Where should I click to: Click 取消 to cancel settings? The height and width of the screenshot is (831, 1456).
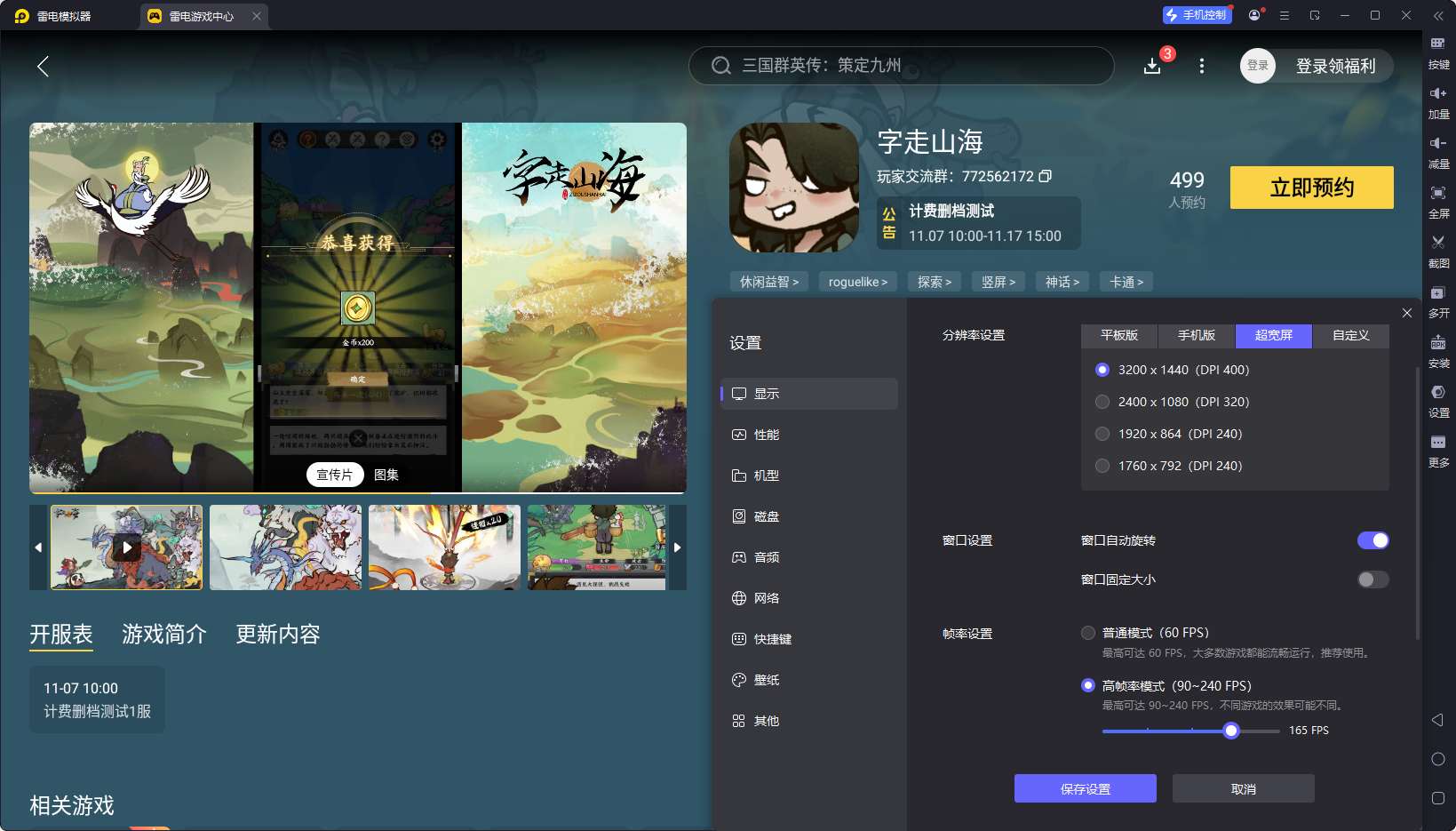[x=1244, y=788]
